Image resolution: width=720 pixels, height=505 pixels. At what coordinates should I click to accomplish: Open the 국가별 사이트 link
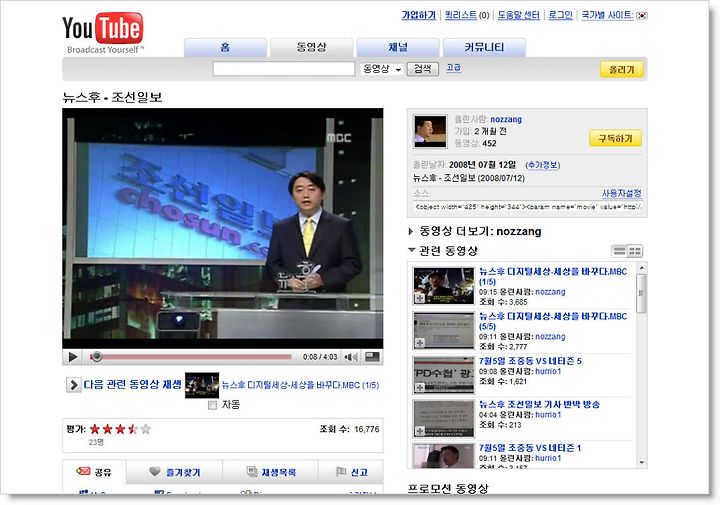tap(607, 15)
